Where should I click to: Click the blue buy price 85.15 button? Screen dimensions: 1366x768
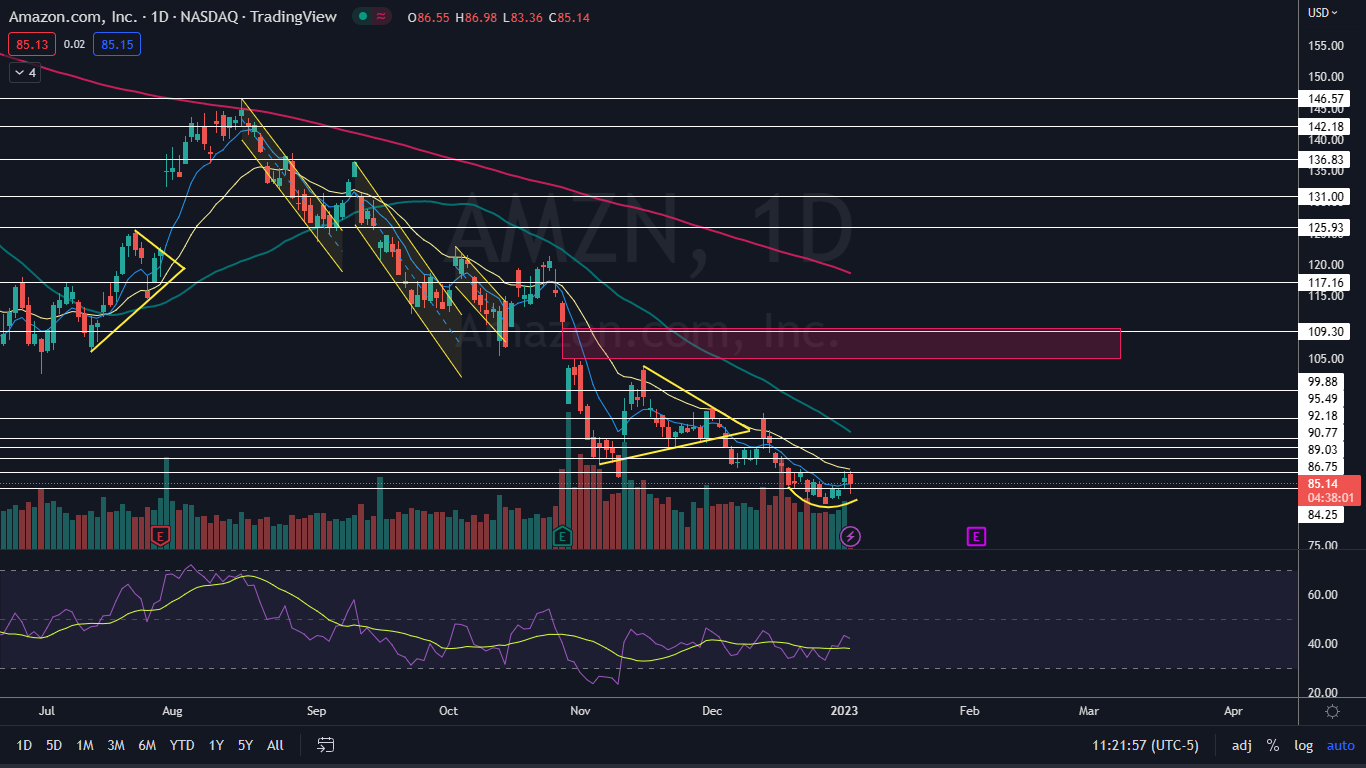[x=117, y=44]
